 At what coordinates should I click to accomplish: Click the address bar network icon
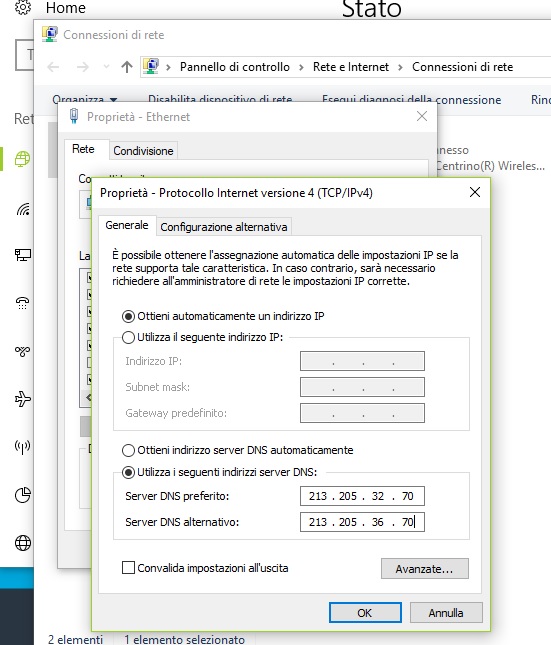coord(151,66)
